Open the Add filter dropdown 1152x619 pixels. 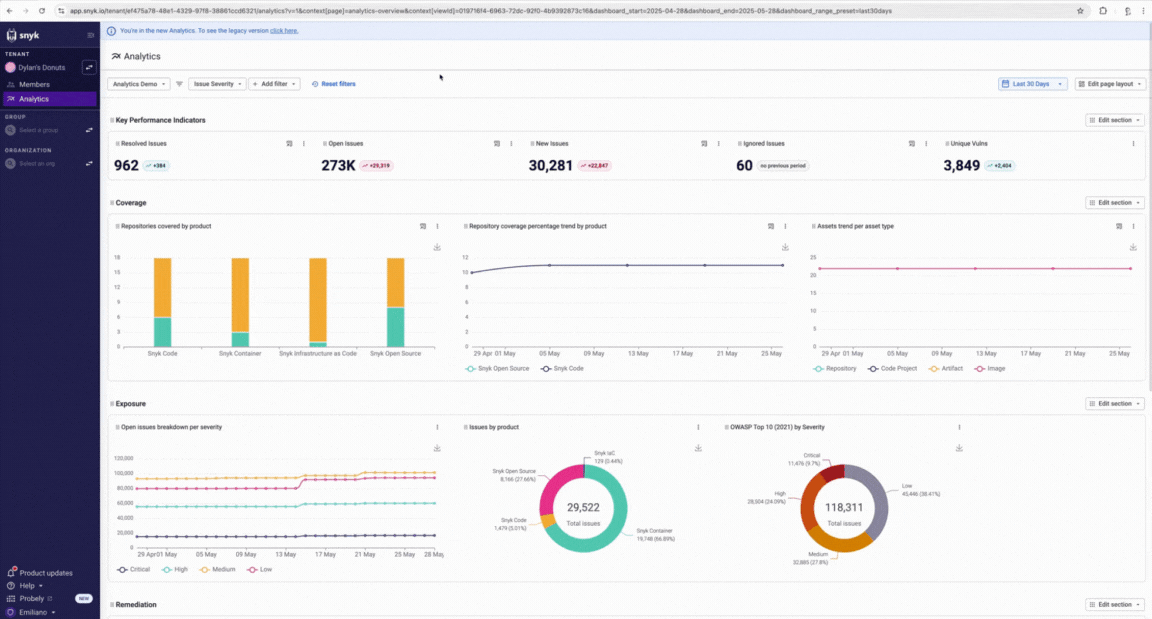[x=274, y=84]
